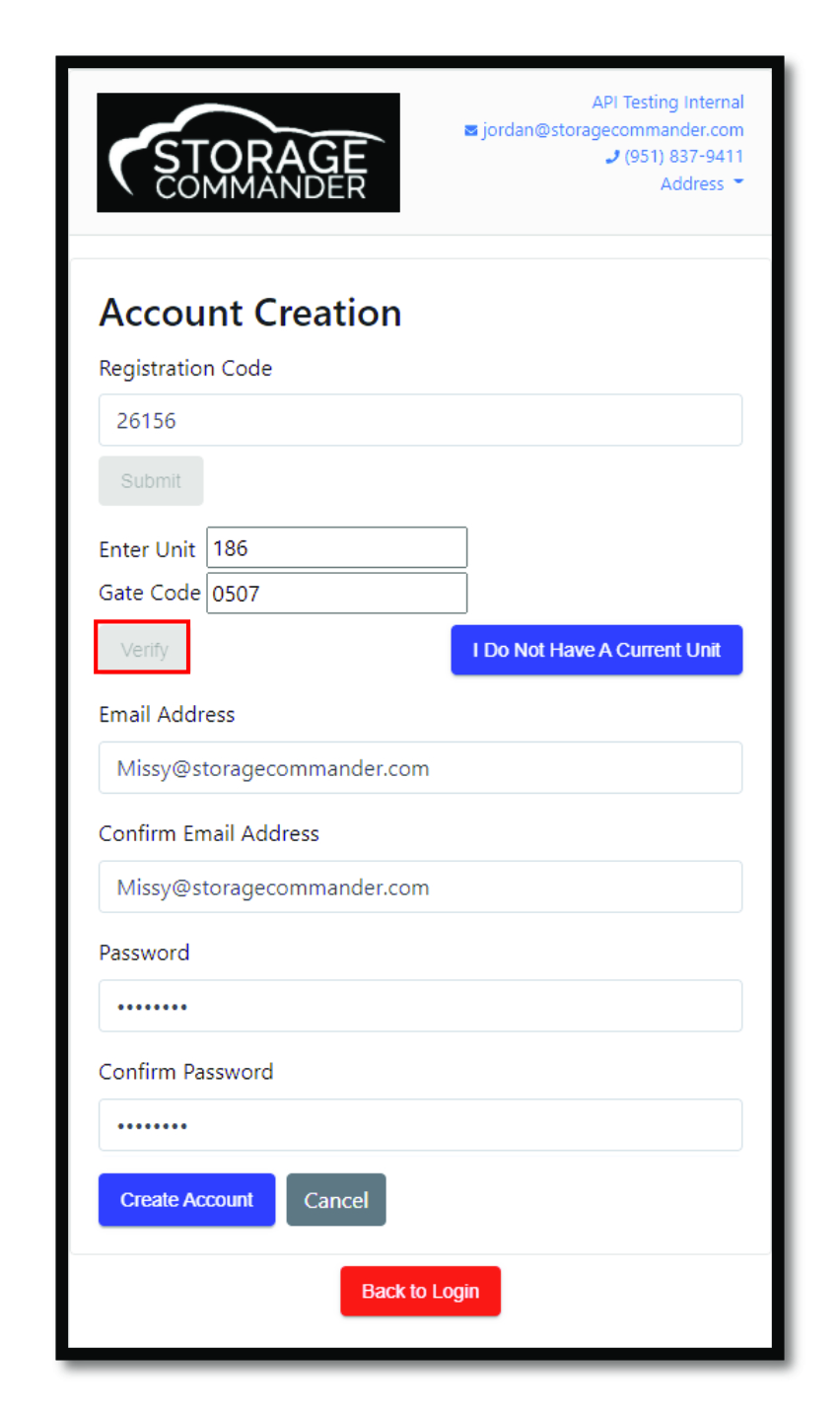Click the Registration Code field
The width and height of the screenshot is (840, 1416).
pos(420,420)
